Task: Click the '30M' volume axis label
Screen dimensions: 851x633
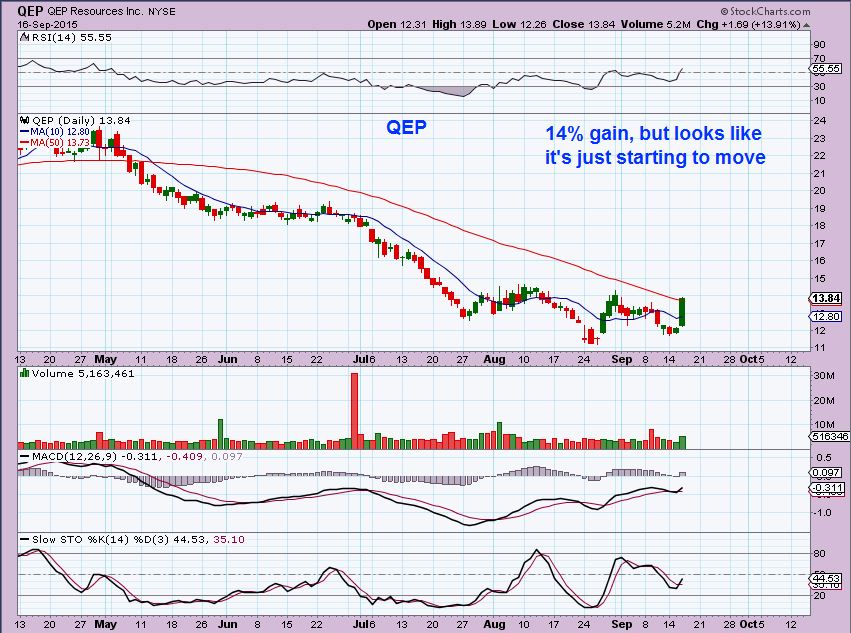Action: [823, 376]
